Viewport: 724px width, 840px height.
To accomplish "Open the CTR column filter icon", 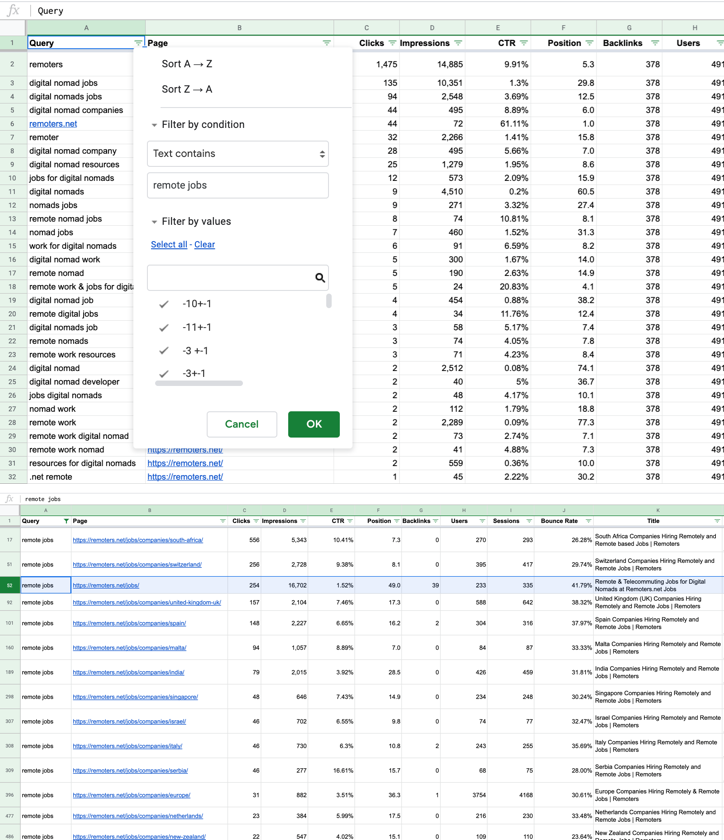I will 524,43.
